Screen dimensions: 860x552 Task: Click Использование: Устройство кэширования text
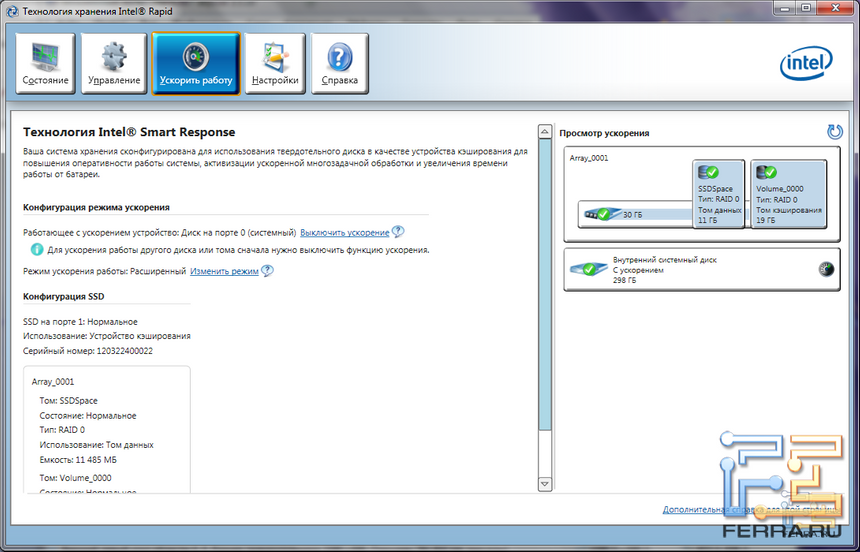107,336
